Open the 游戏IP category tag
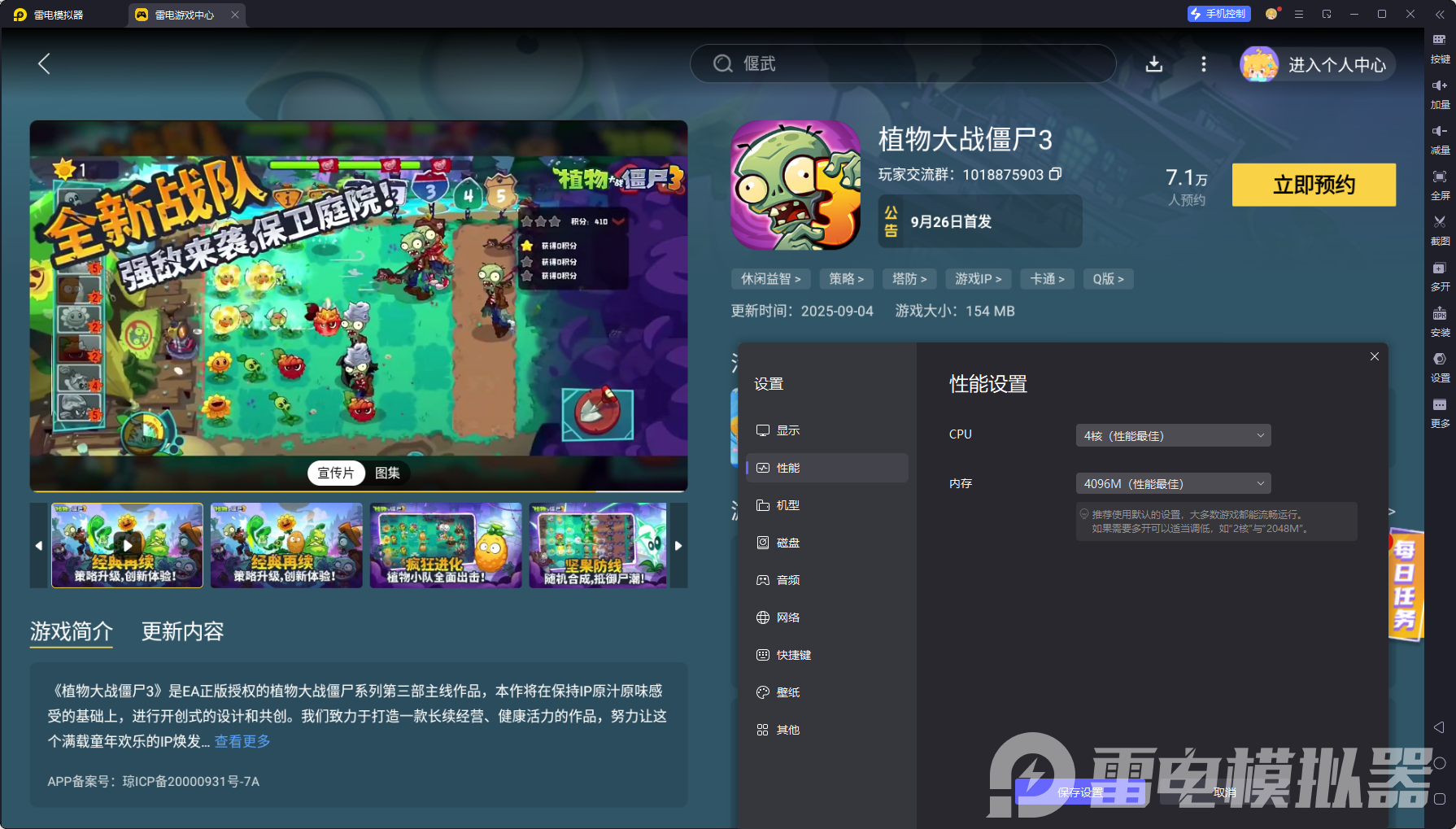The image size is (1456, 829). pyautogui.click(x=979, y=279)
